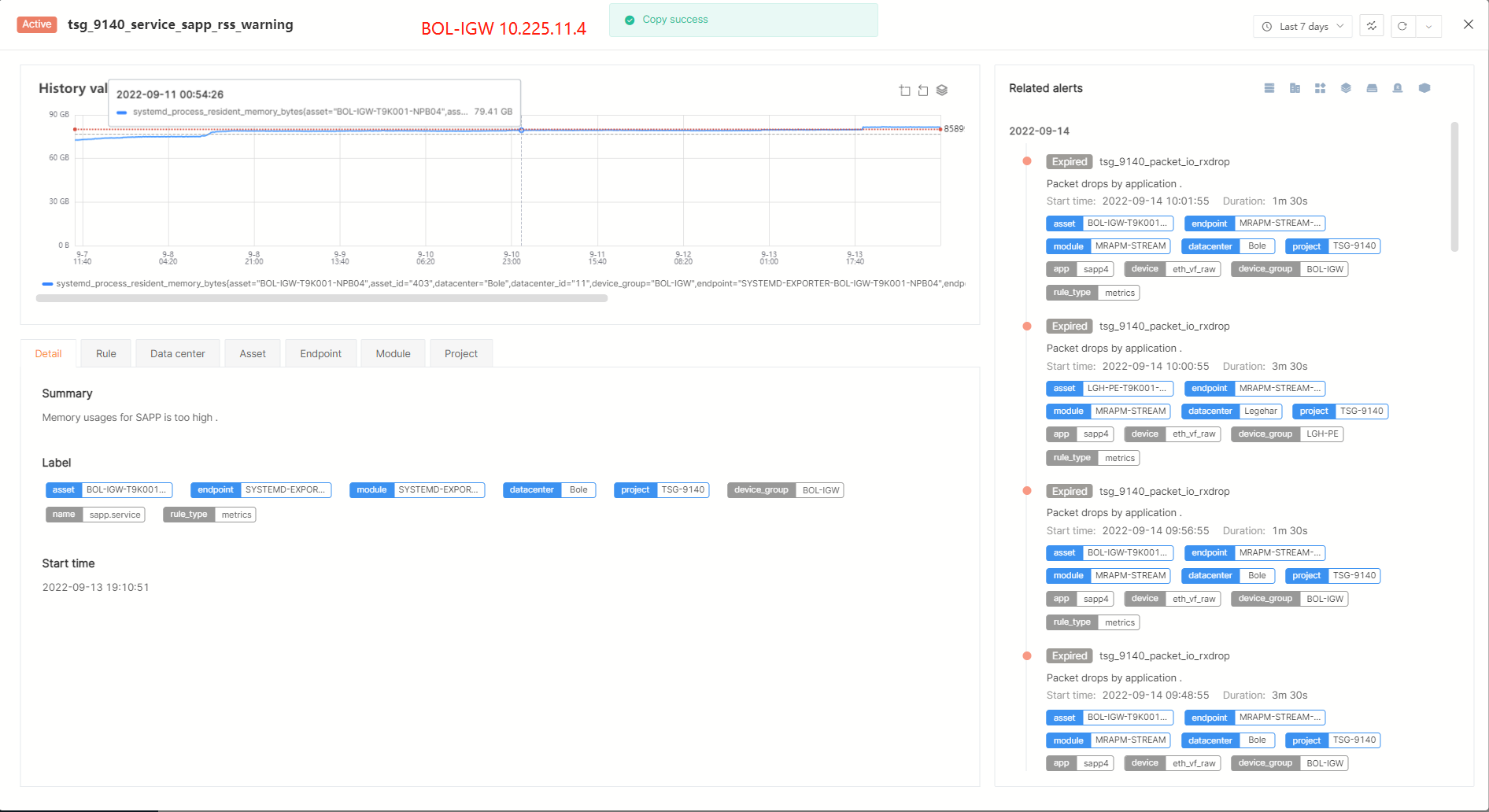Viewport: 1489px width, 812px height.
Task: Click the asset BOL-IGW-T9K001 label tag in Detail
Action: tap(109, 489)
